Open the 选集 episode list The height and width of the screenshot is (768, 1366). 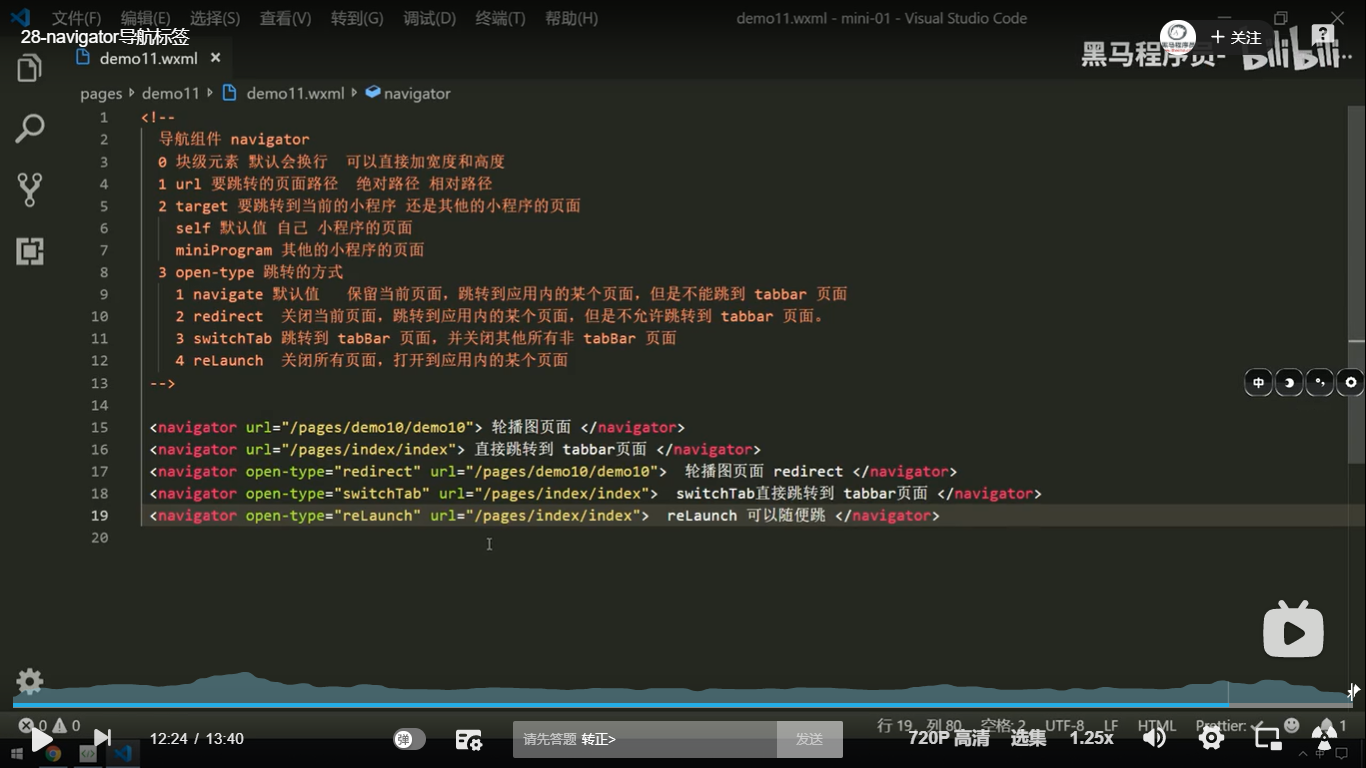click(x=1028, y=738)
